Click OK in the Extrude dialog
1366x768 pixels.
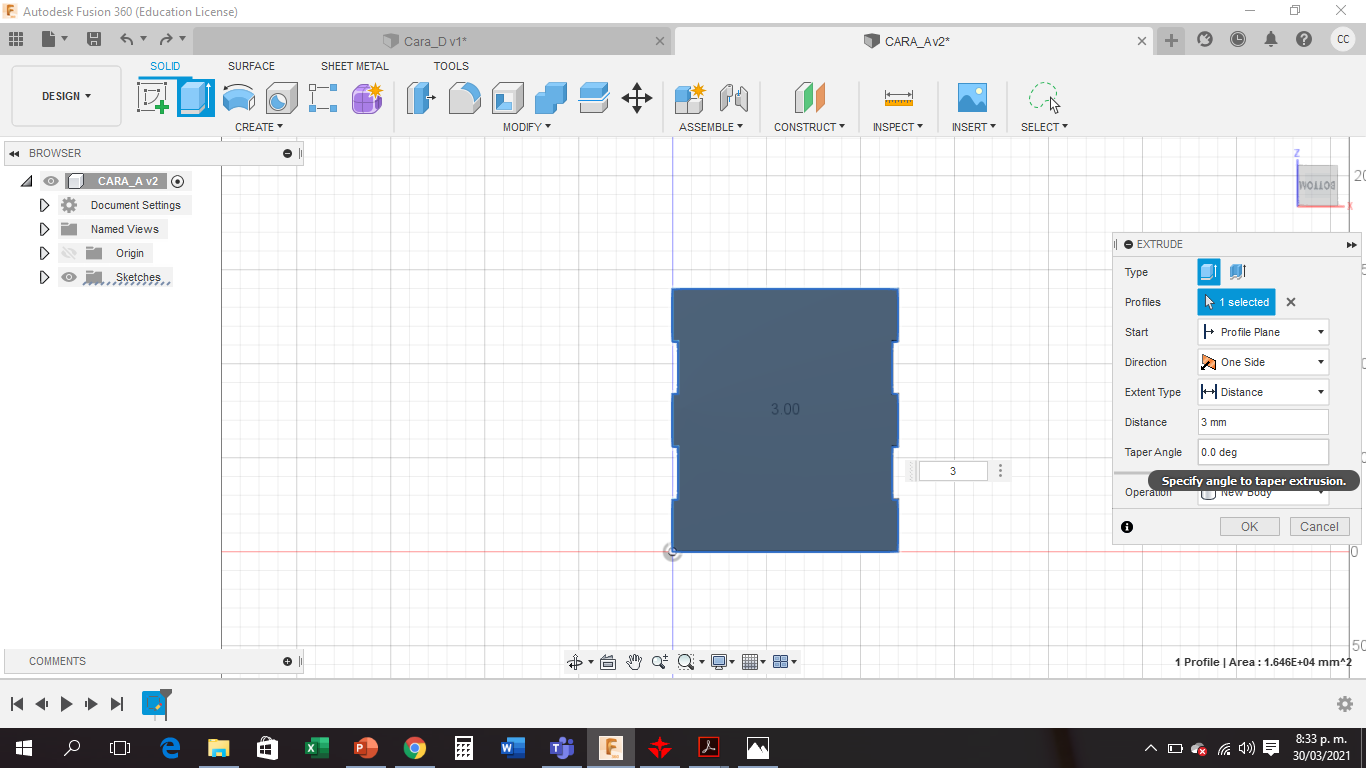[1249, 527]
